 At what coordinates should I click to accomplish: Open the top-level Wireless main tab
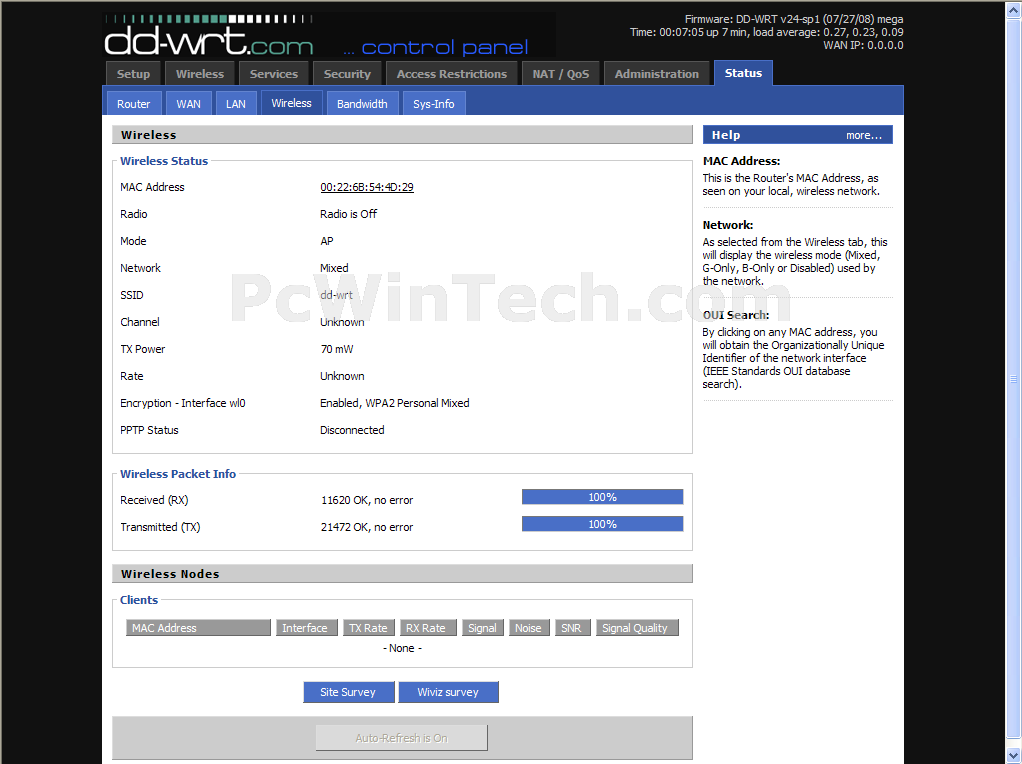pos(199,74)
